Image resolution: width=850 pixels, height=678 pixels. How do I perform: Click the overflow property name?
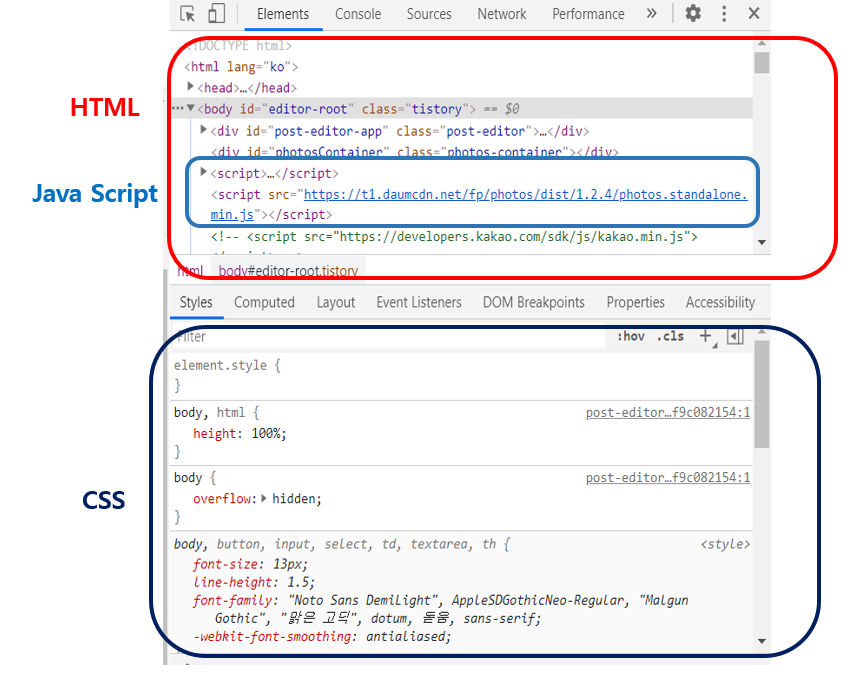[222, 499]
